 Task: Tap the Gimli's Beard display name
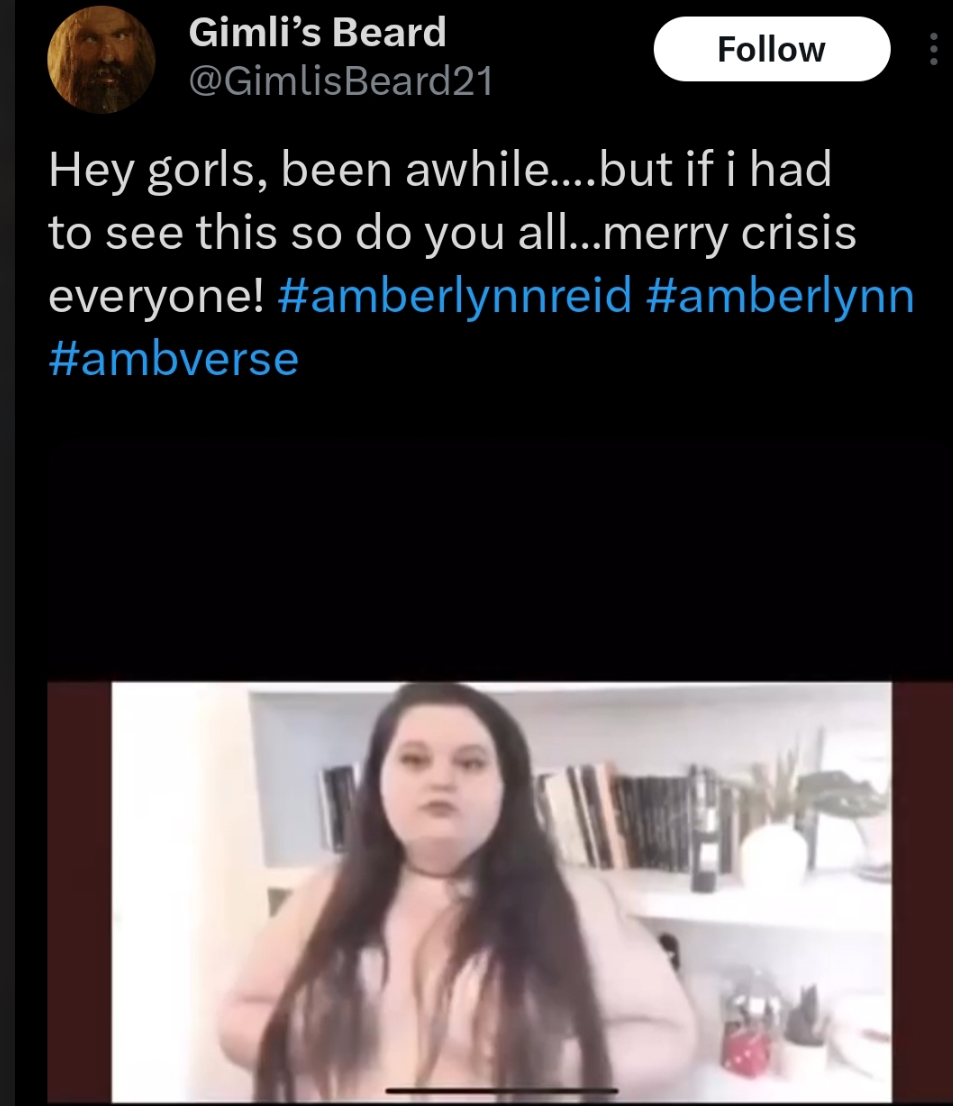coord(317,32)
